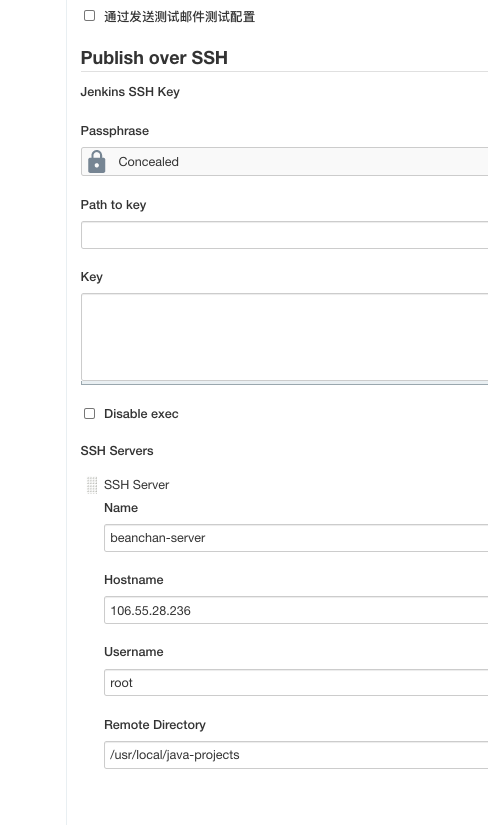Click the Passphrase label
Viewport: 488px width, 825px height.
click(x=115, y=131)
